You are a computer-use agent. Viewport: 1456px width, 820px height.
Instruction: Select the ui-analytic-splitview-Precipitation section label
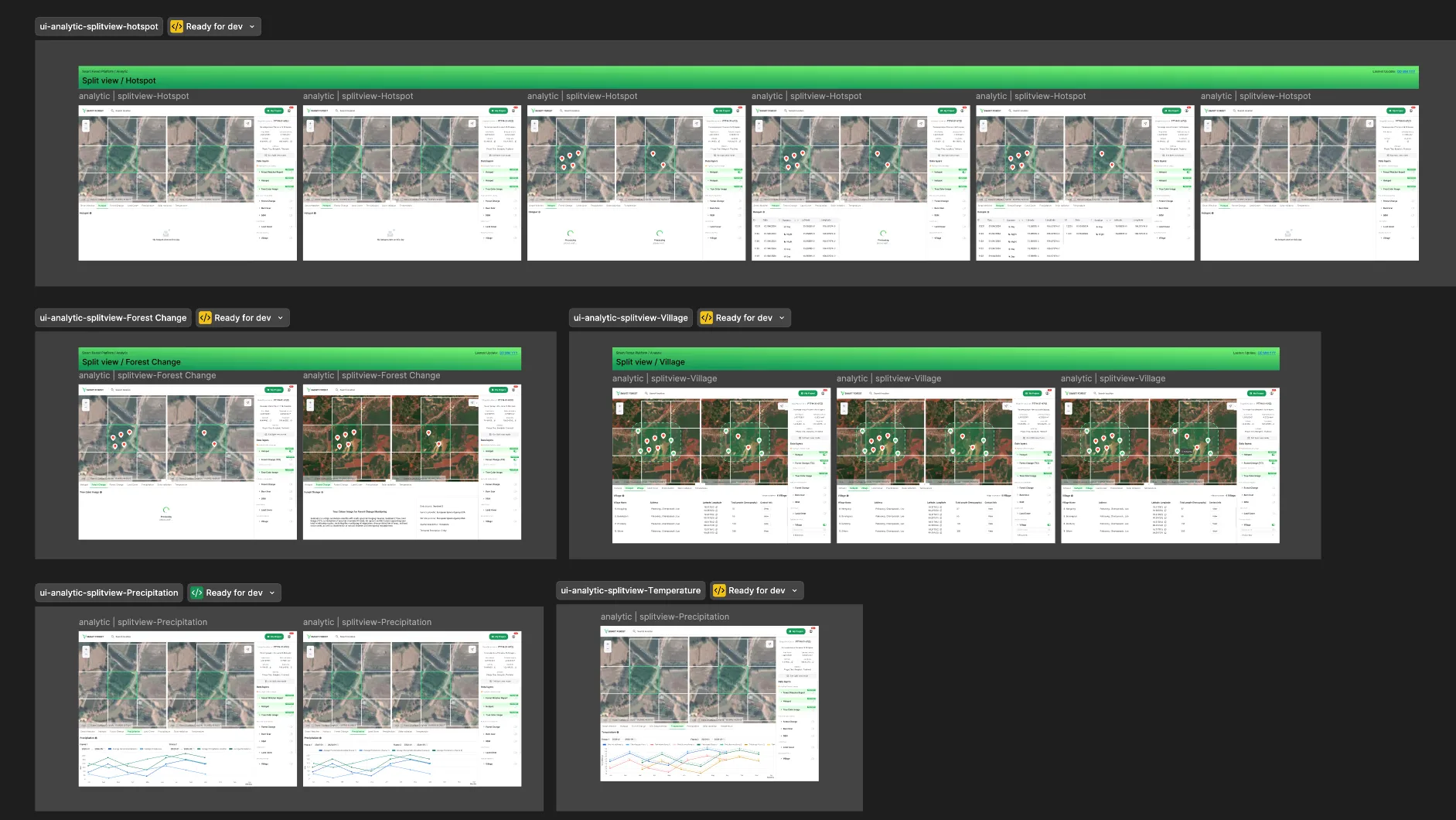point(109,593)
